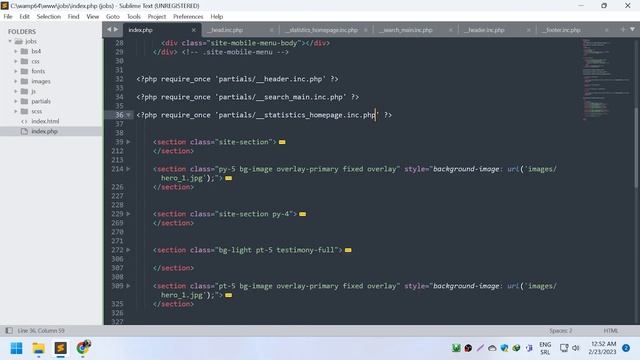The height and width of the screenshot is (360, 640).
Task: Toggle the sidebar from status bar icon
Action: coord(9,331)
